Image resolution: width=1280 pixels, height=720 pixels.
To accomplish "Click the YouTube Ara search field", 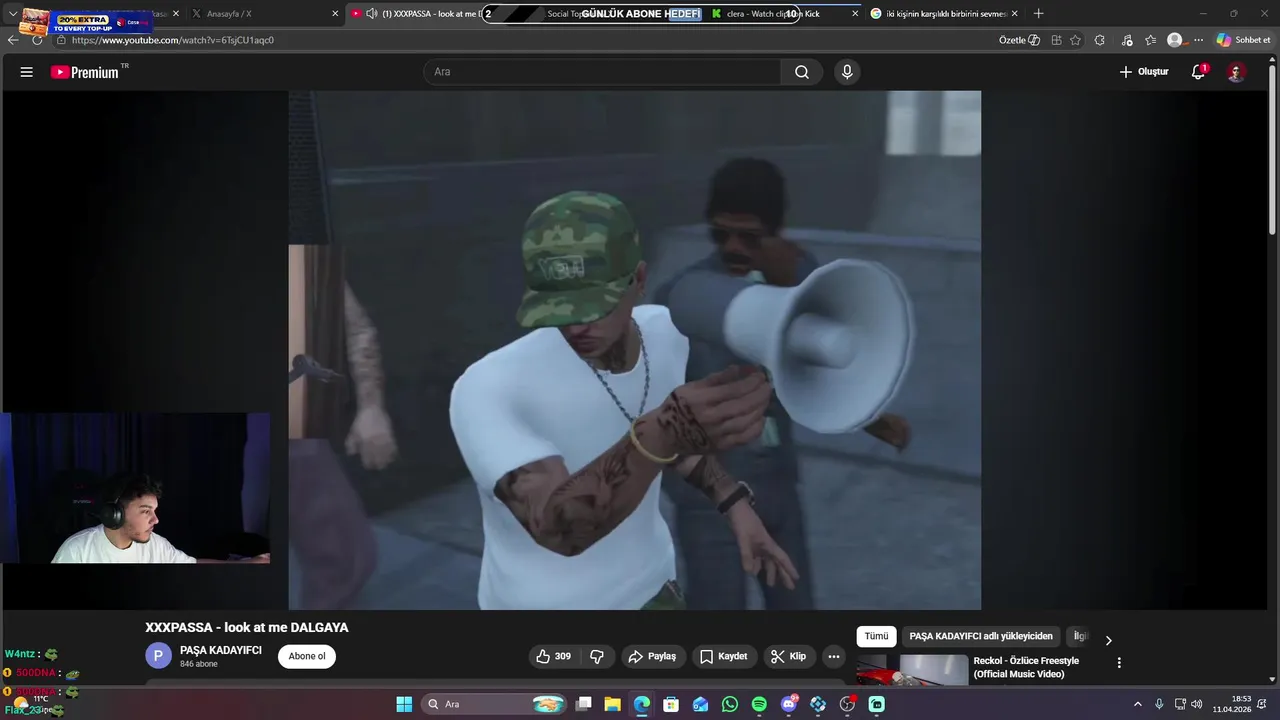I will [602, 72].
